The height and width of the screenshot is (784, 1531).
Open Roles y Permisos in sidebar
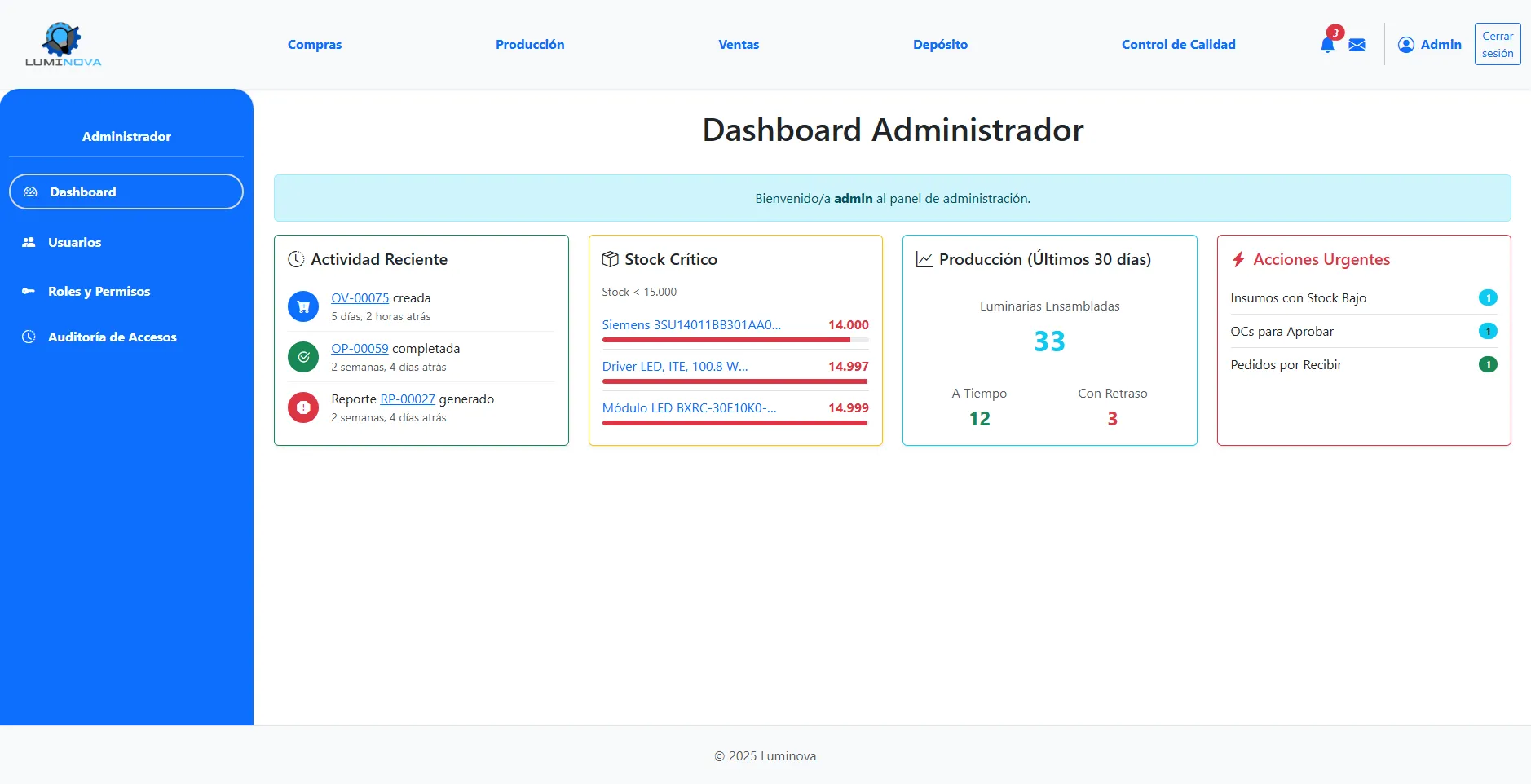click(x=99, y=291)
